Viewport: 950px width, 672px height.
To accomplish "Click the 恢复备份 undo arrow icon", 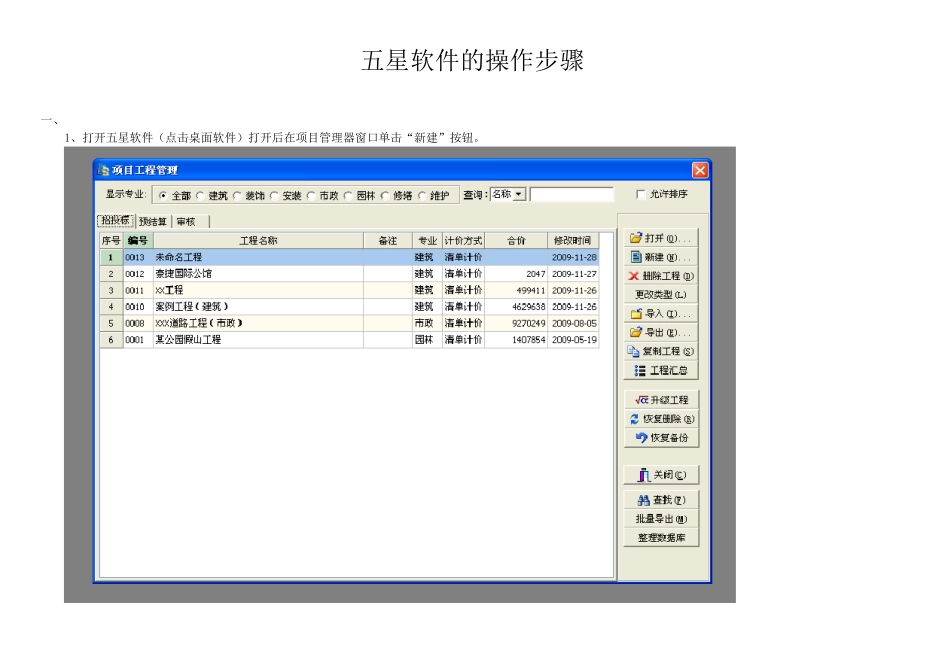I will [641, 437].
